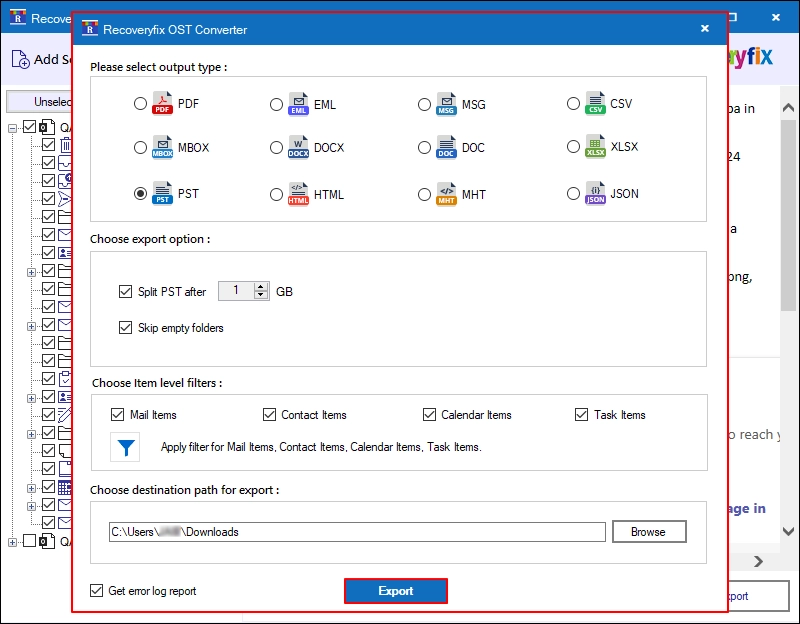
Task: Click the PST file format icon
Action: click(x=162, y=193)
